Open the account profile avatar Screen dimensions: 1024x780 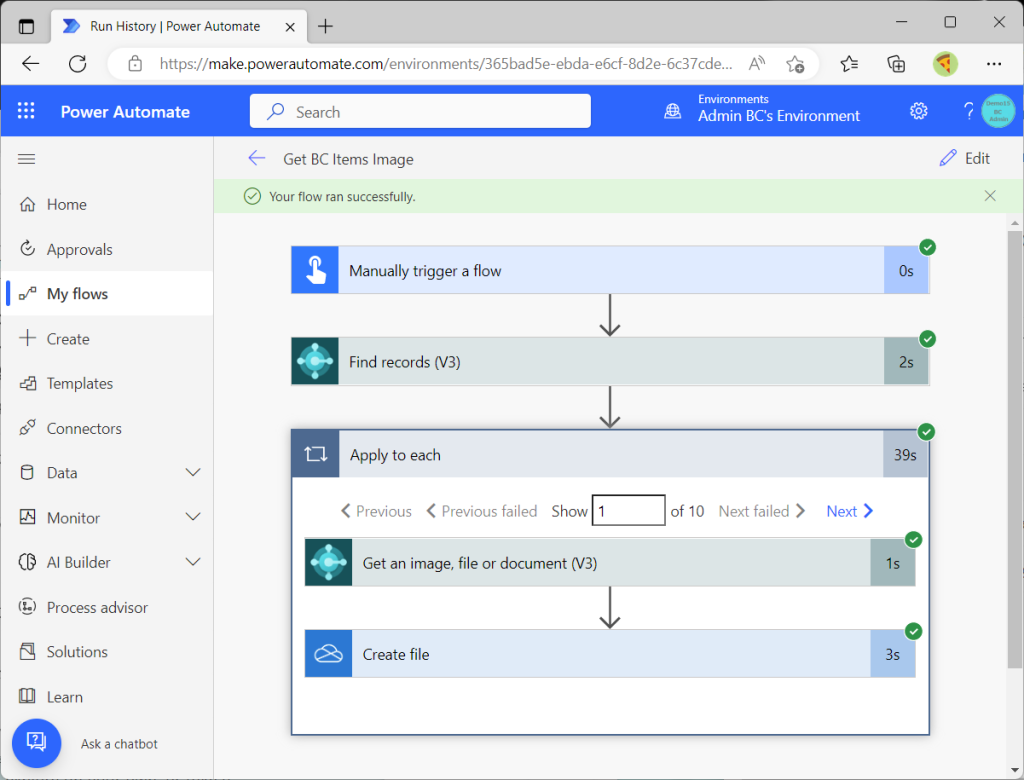click(998, 111)
